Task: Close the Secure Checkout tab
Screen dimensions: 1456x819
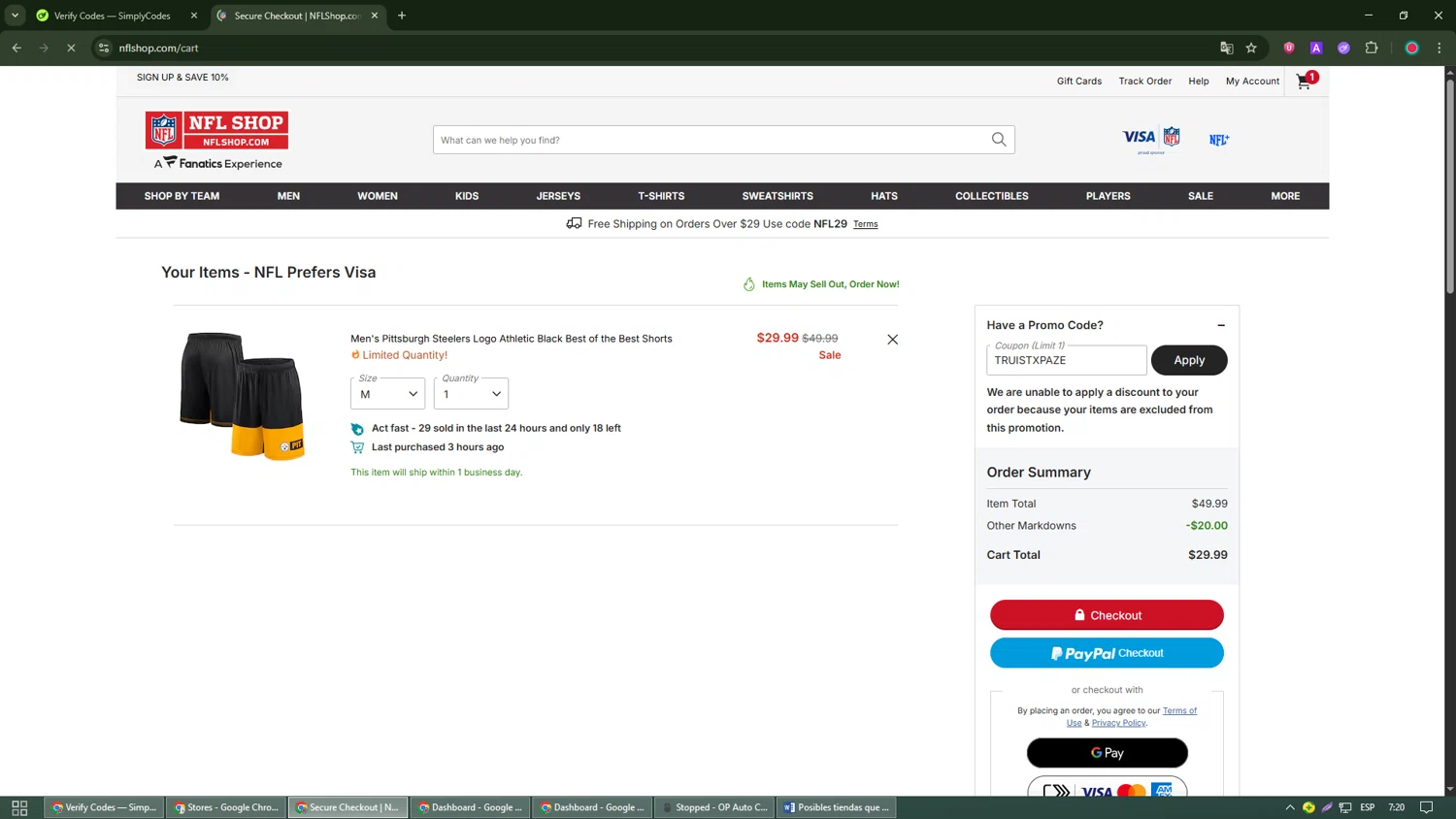Action: pos(375,16)
